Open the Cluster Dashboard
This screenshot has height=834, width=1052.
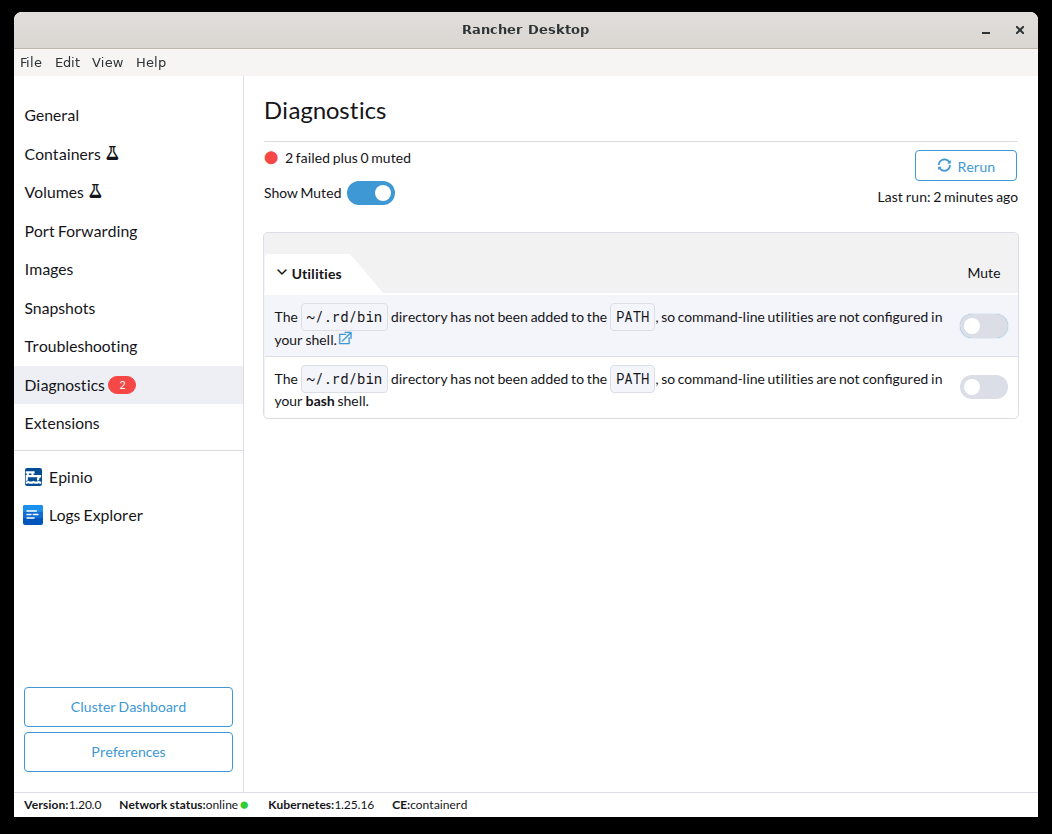pos(128,707)
